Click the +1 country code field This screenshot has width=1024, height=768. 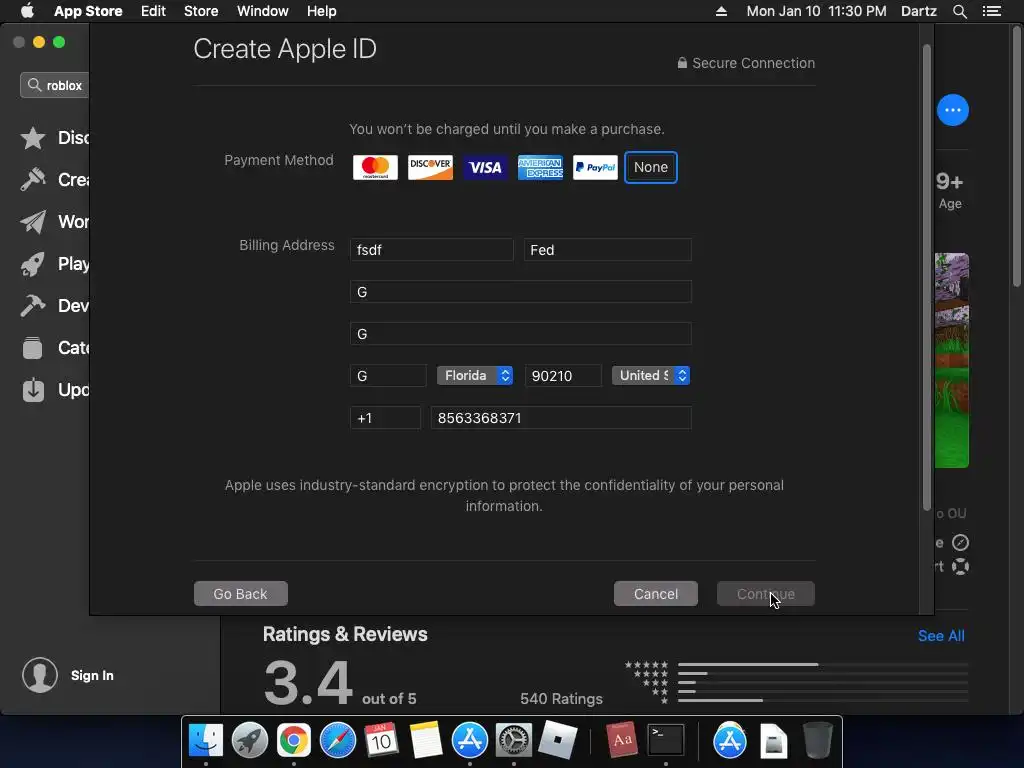click(385, 418)
